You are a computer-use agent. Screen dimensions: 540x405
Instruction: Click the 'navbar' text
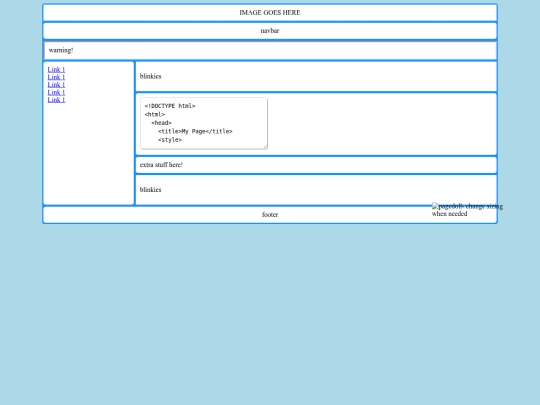(x=270, y=31)
